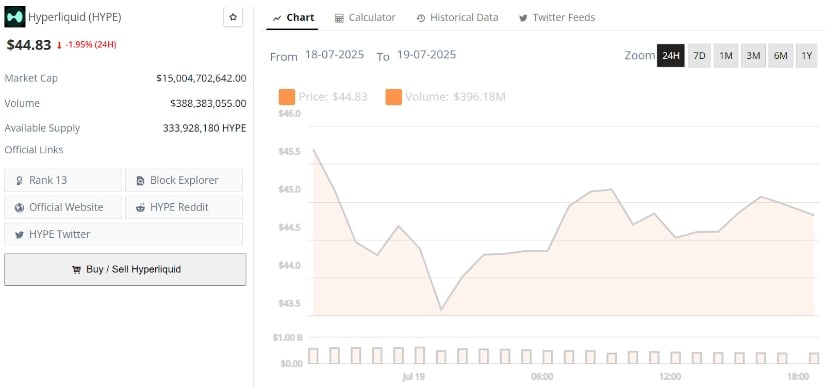This screenshot has height=387, width=825.
Task: Open the Chart tab
Action: tap(292, 17)
